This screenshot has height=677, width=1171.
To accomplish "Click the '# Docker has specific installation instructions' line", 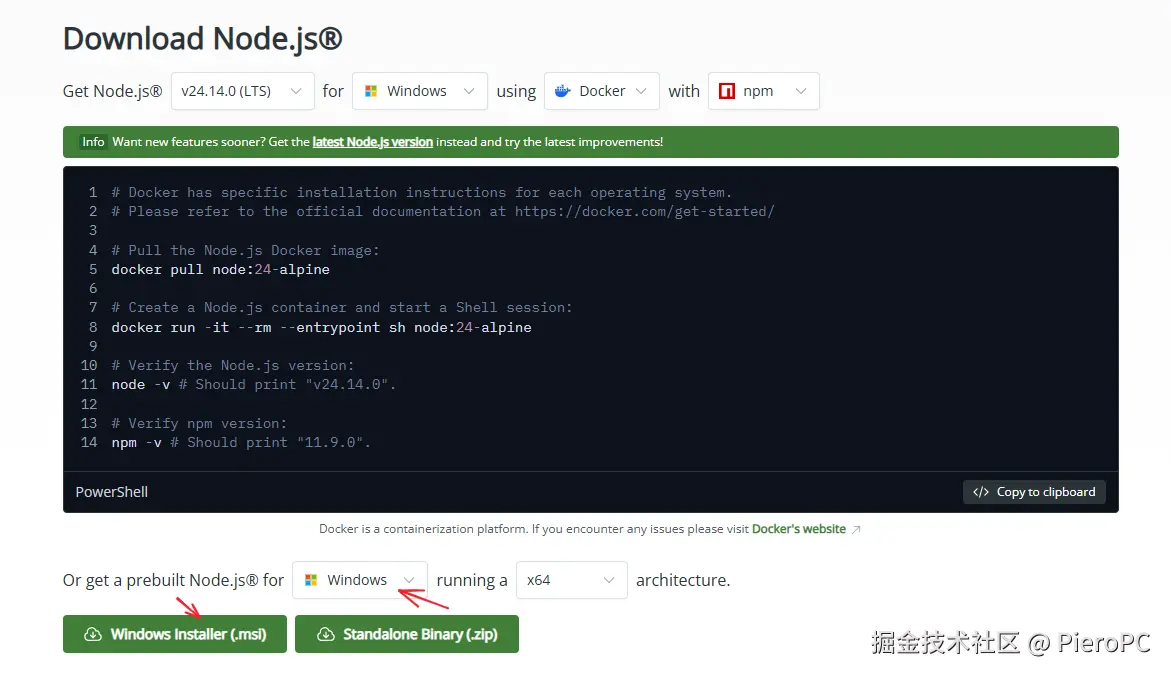I will [x=421, y=193].
